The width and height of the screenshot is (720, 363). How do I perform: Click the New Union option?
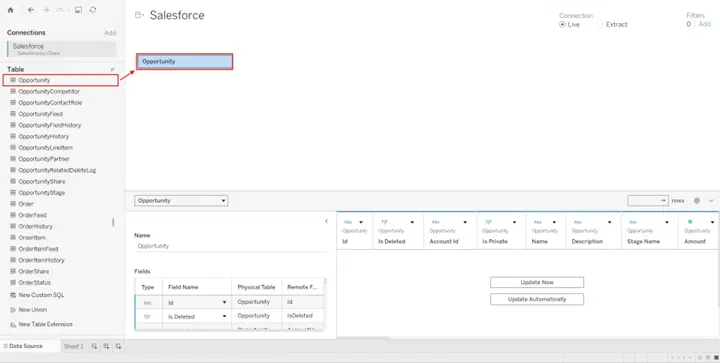click(x=28, y=310)
